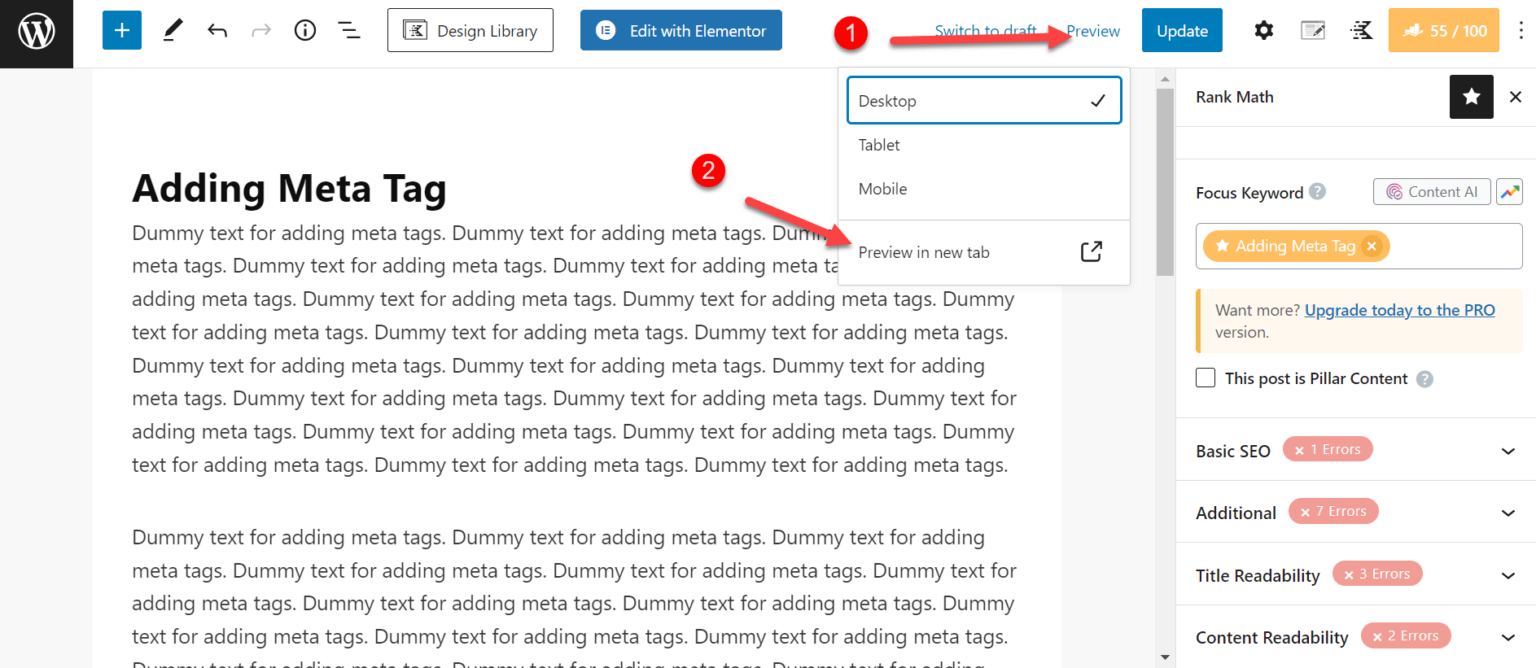Click the Rank Math 55/100 score button
1536x668 pixels.
[1444, 31]
